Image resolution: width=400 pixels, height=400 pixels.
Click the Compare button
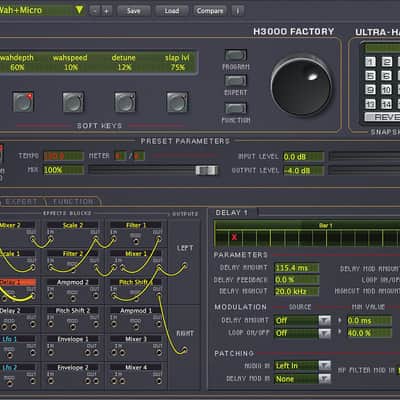point(210,11)
